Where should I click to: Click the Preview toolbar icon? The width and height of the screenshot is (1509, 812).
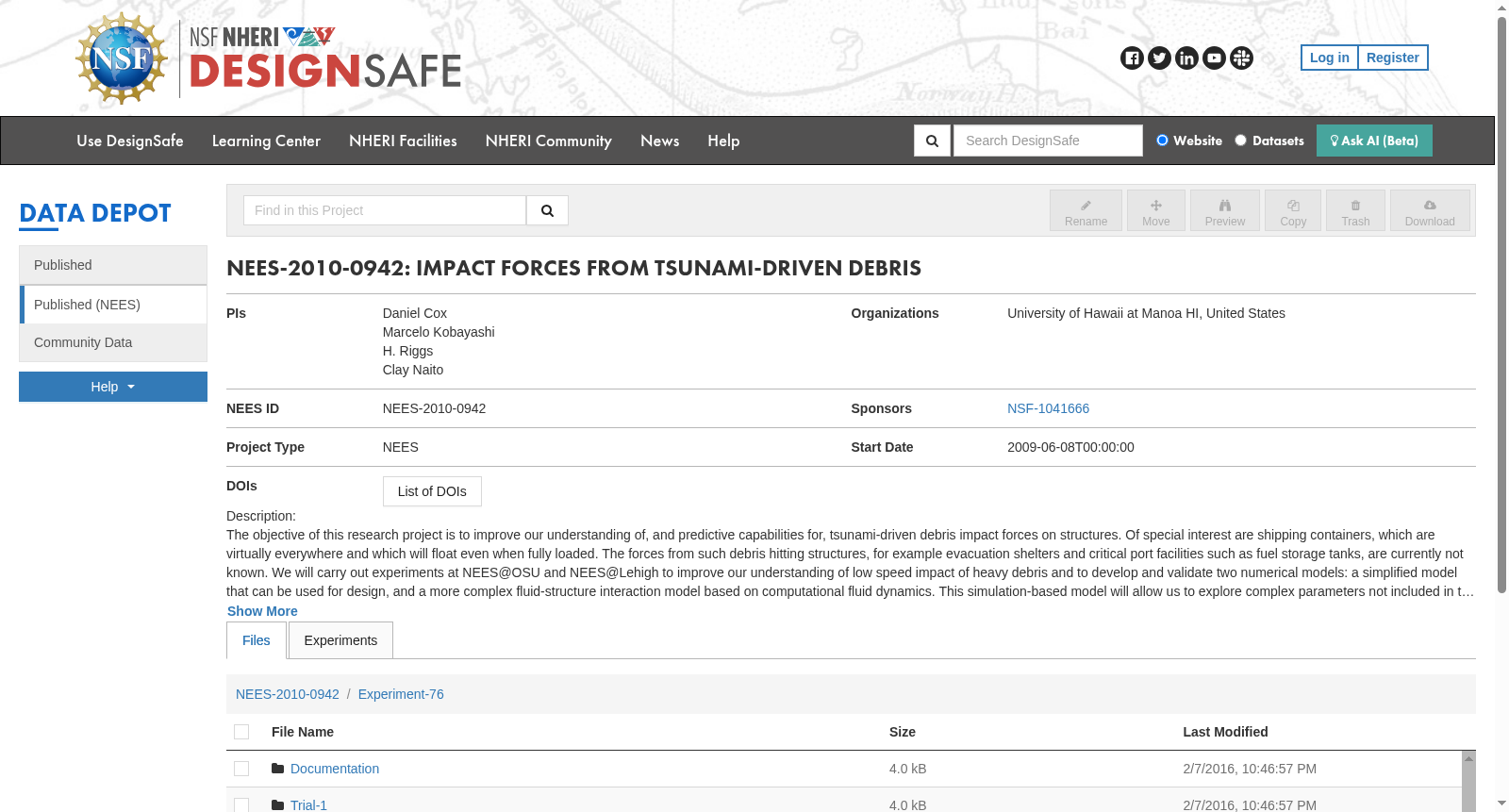click(1225, 211)
